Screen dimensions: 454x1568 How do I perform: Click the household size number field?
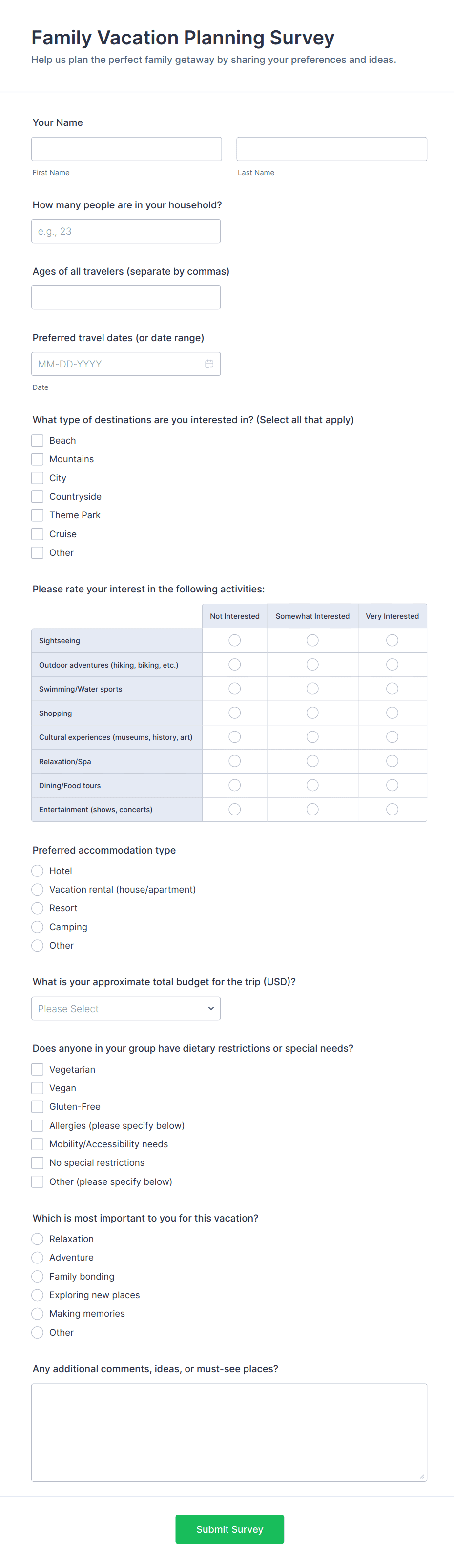pyautogui.click(x=126, y=231)
